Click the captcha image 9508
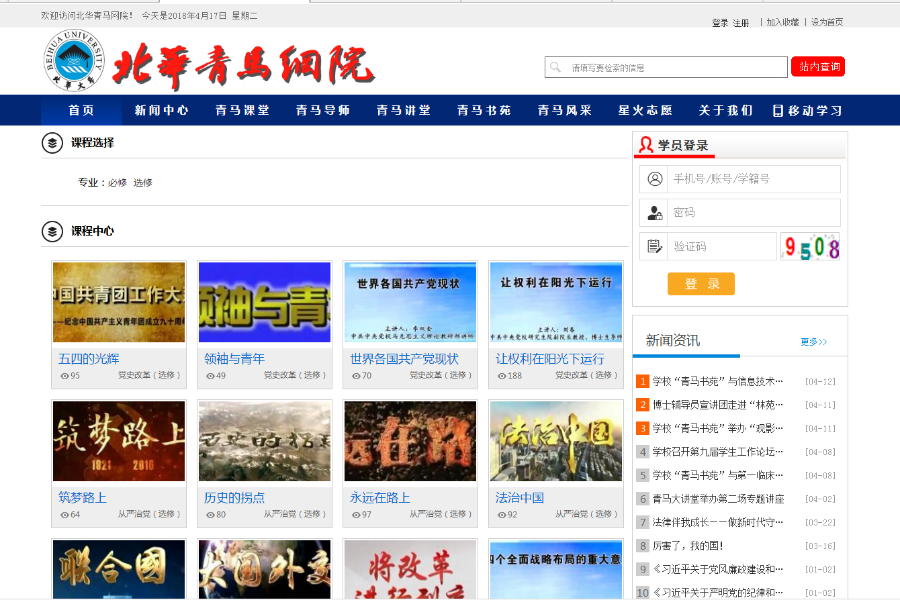Image resolution: width=900 pixels, height=600 pixels. tap(810, 247)
